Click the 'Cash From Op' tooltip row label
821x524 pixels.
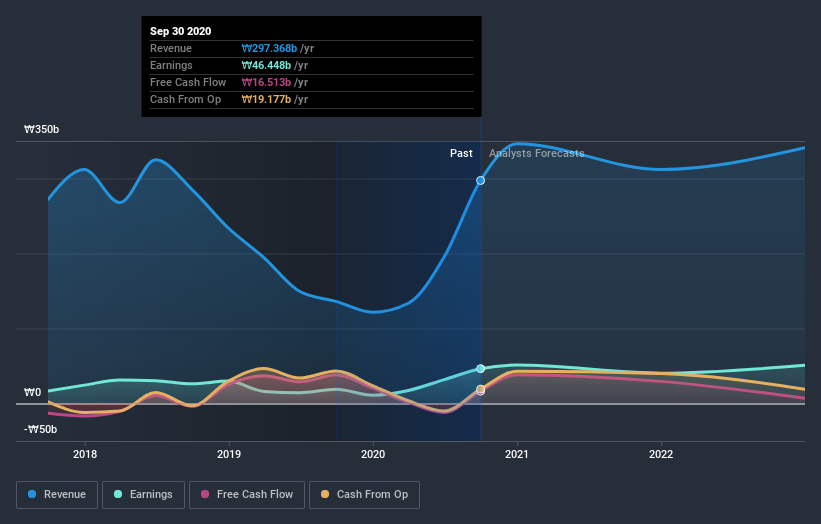click(185, 99)
